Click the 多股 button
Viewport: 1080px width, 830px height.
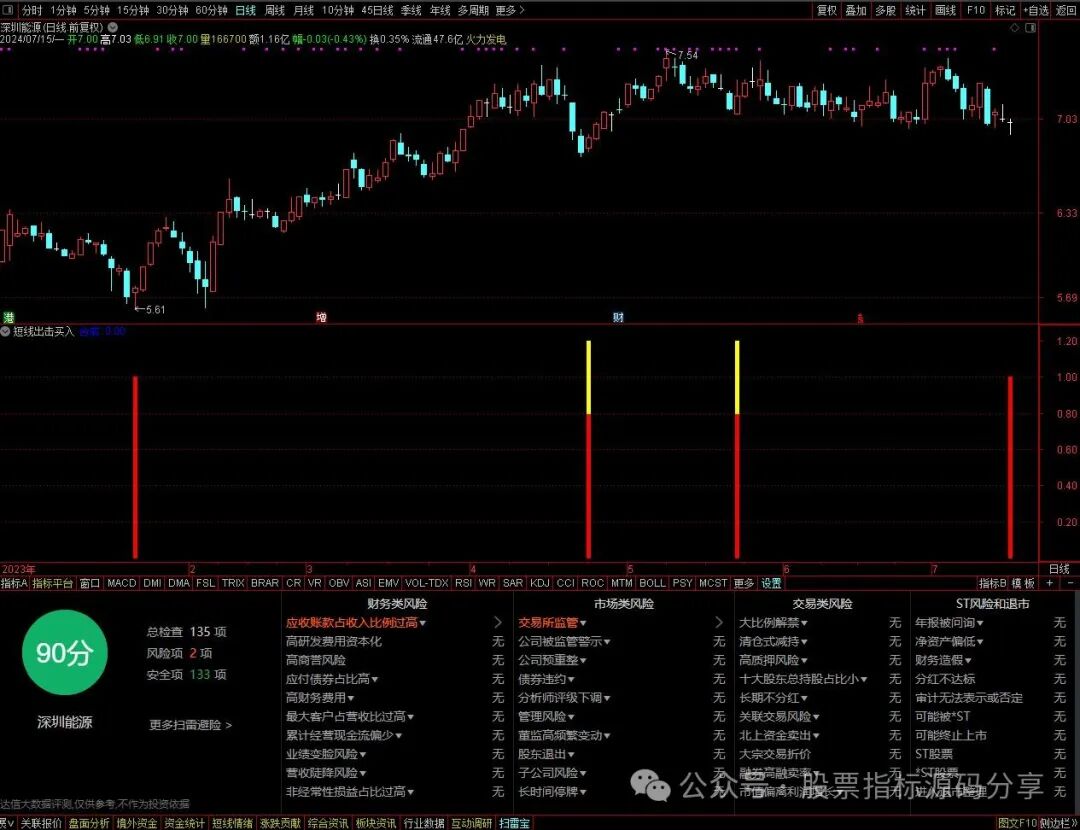coord(885,10)
